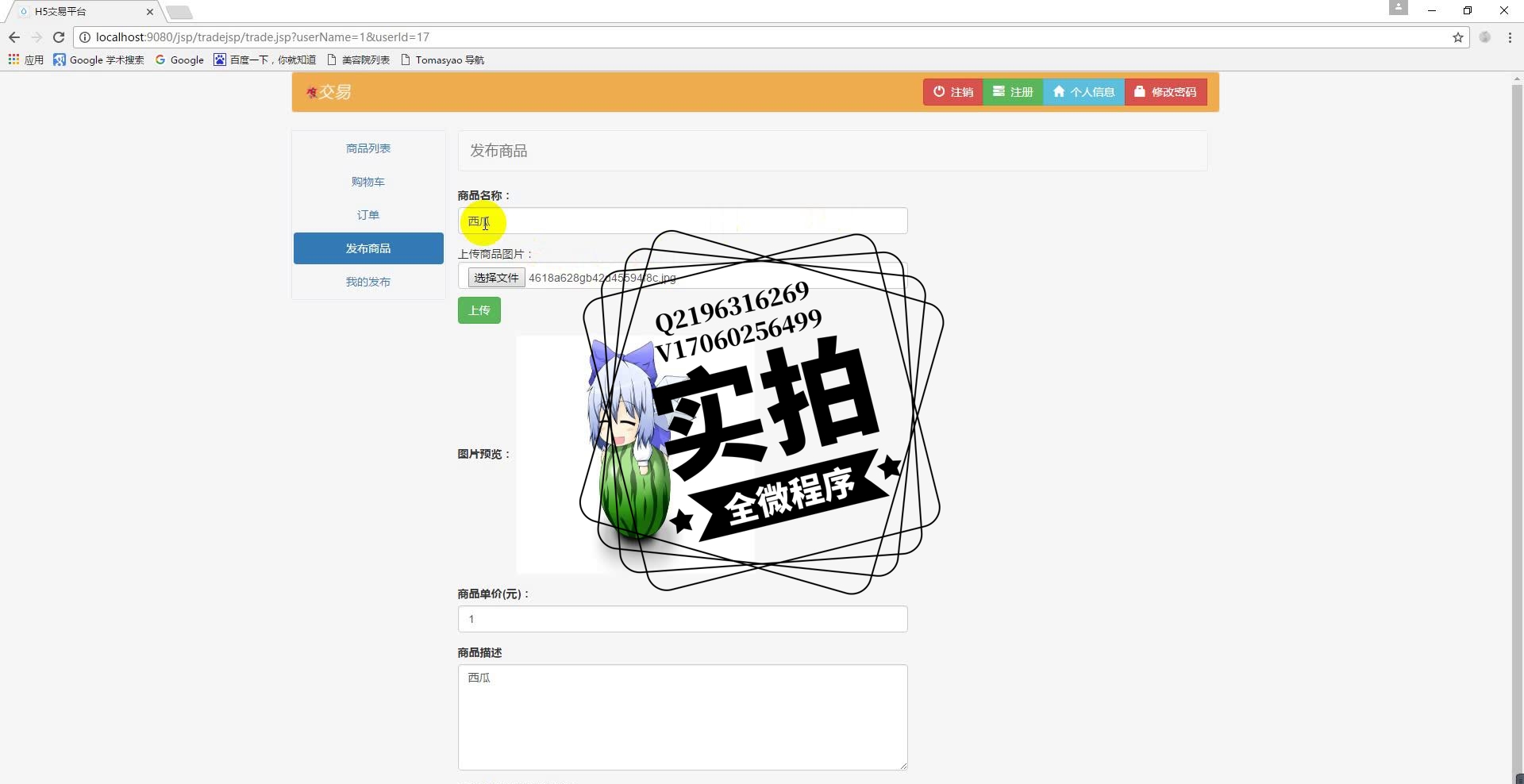Go back with the browser back arrow
1524x784 pixels.
point(14,37)
